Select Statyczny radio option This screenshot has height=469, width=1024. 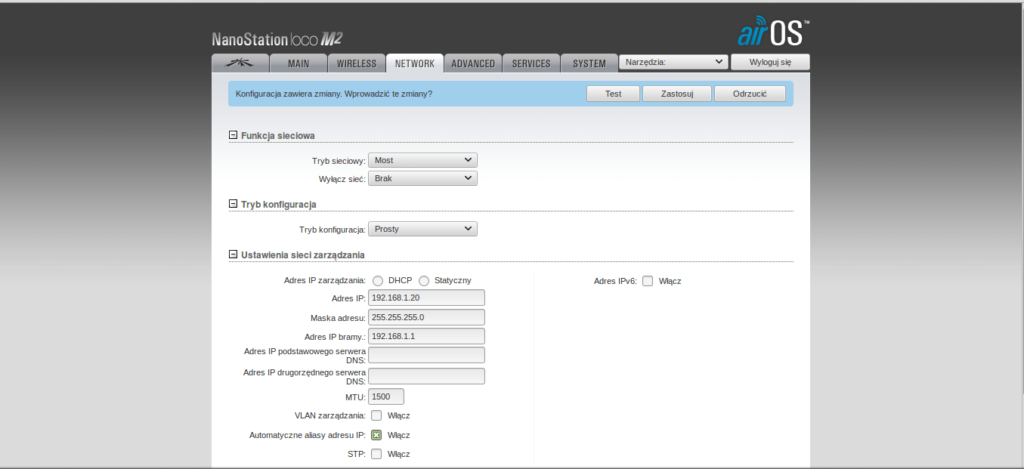(424, 281)
